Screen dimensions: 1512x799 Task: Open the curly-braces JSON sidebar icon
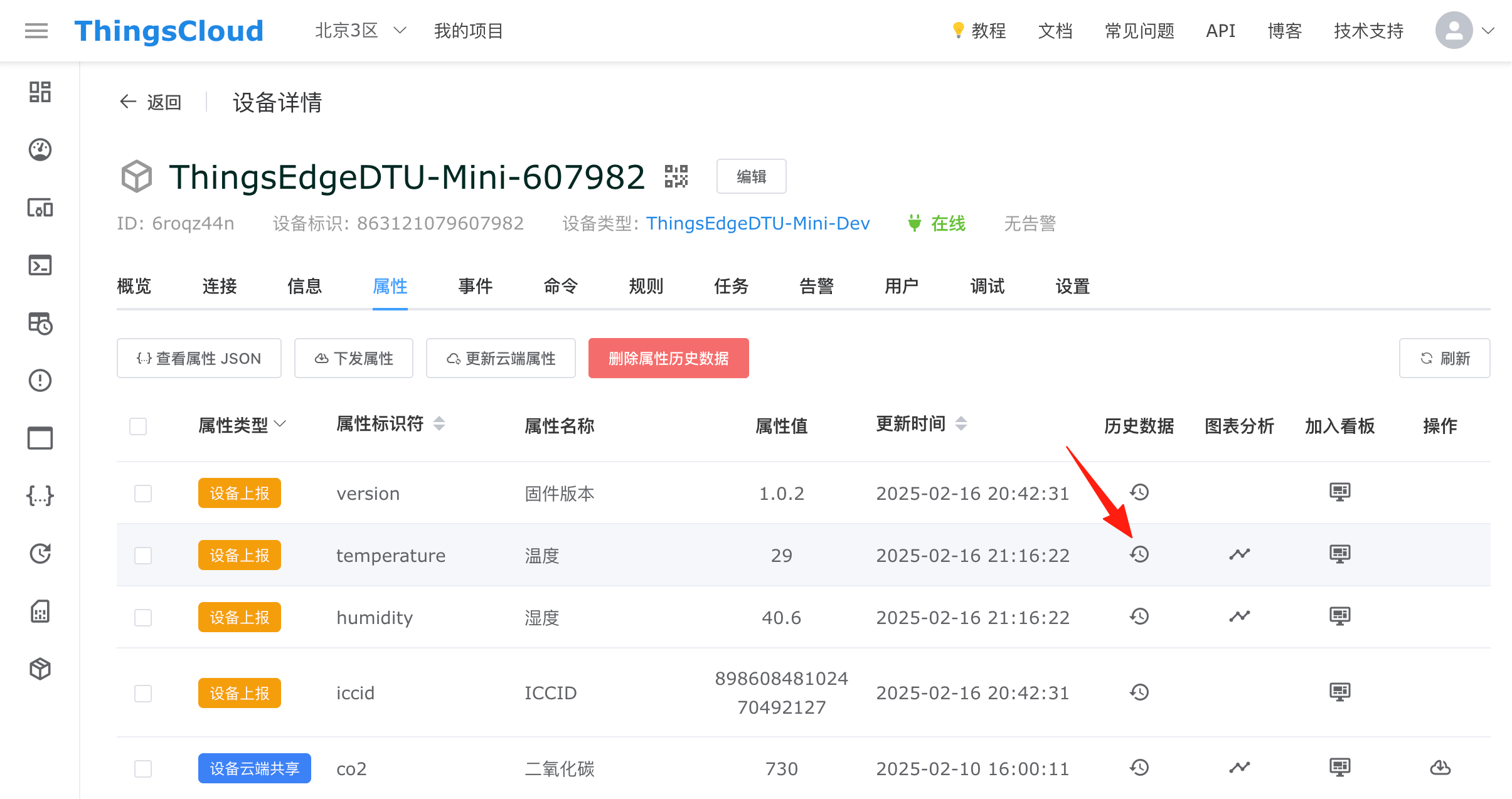pyautogui.click(x=40, y=496)
